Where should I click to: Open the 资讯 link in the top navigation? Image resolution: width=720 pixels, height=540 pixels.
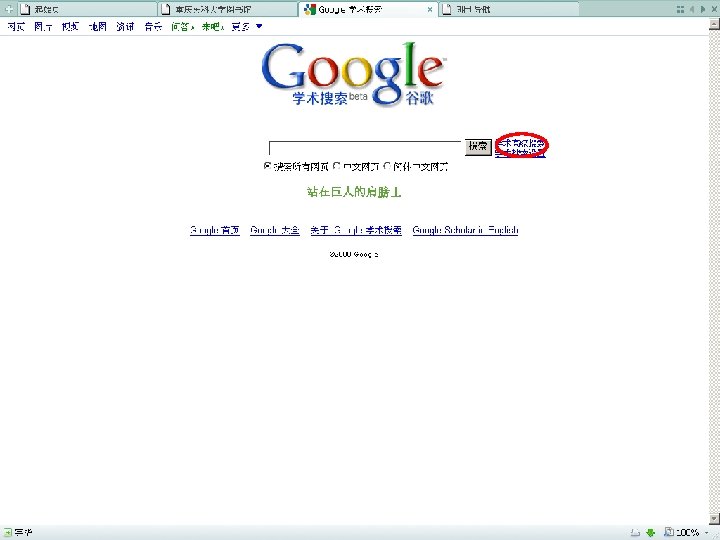(x=125, y=27)
